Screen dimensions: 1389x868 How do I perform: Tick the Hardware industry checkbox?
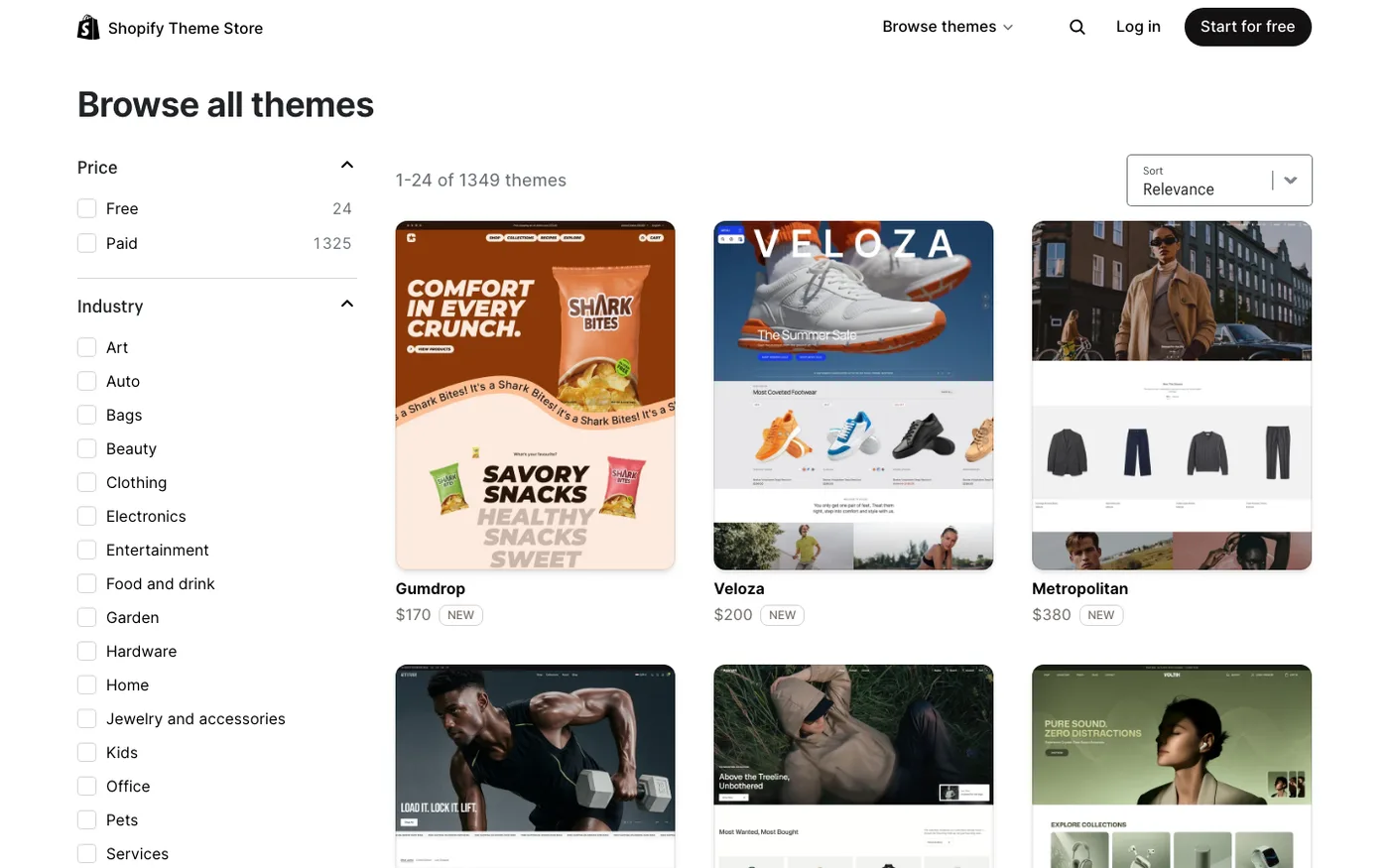coord(87,651)
